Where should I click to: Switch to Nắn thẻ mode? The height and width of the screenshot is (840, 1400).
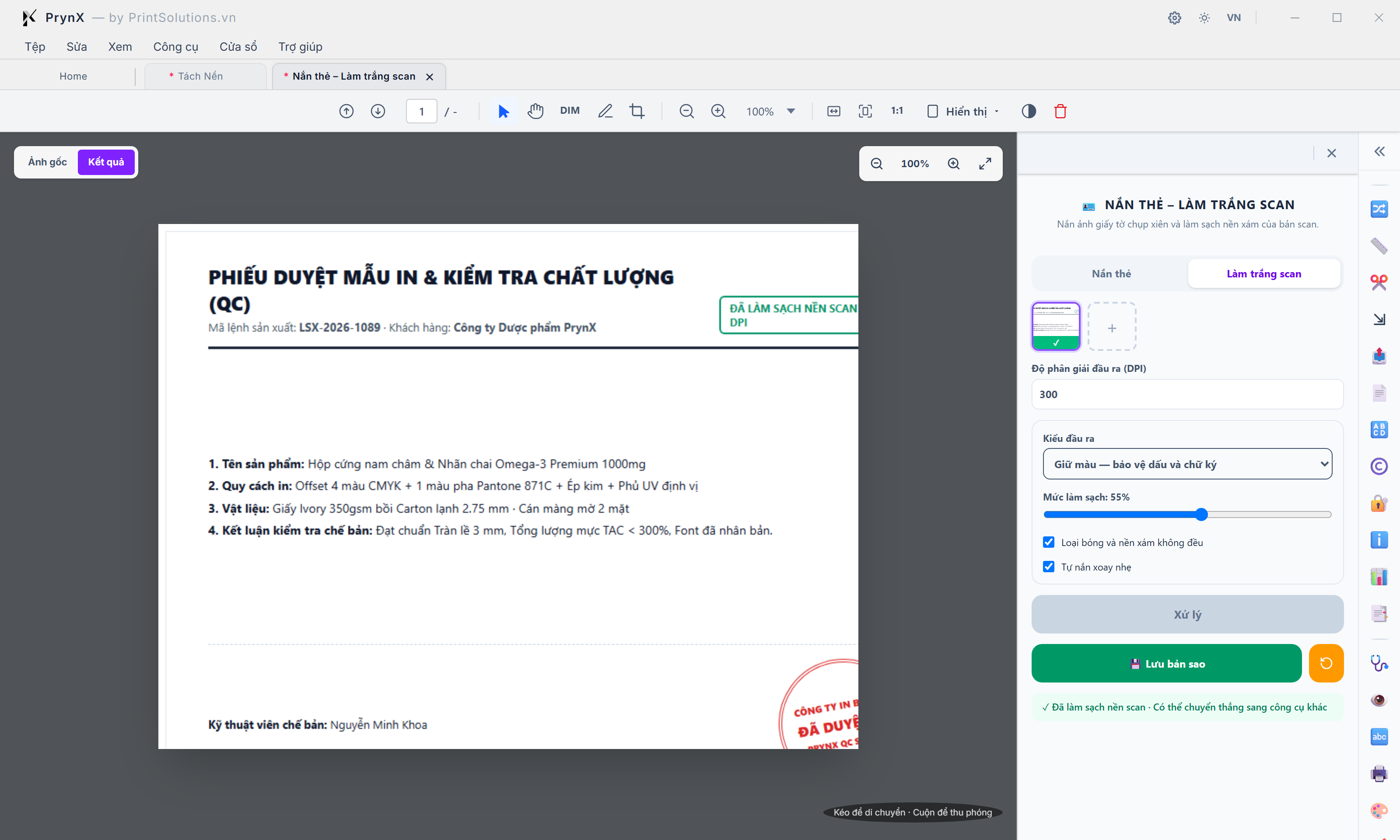(x=1111, y=273)
